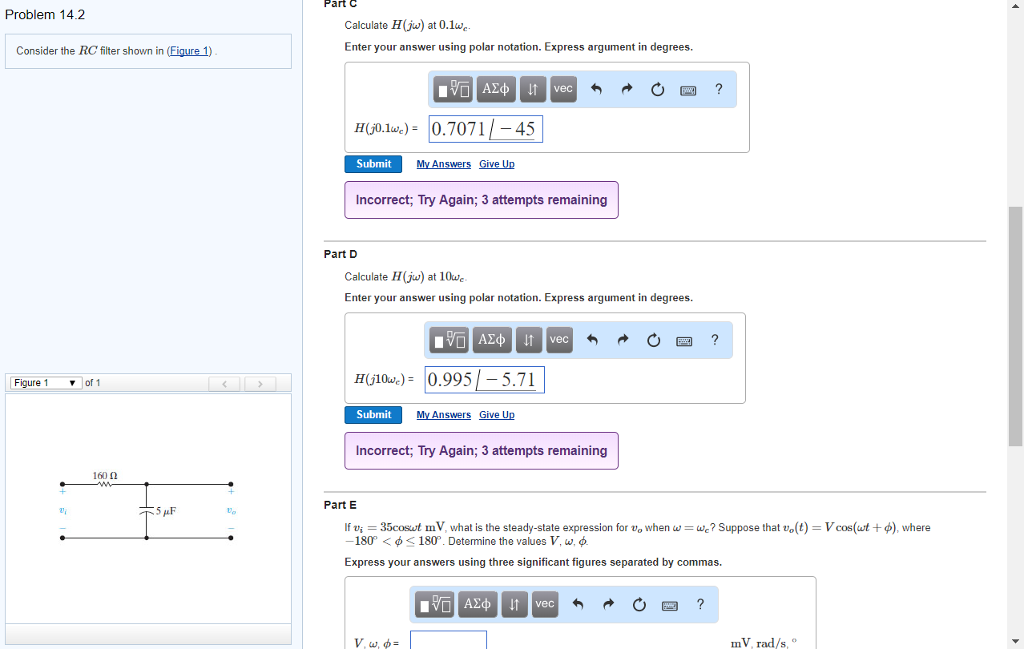Image resolution: width=1024 pixels, height=649 pixels.
Task: Click the RC circuit figure image
Action: point(147,506)
